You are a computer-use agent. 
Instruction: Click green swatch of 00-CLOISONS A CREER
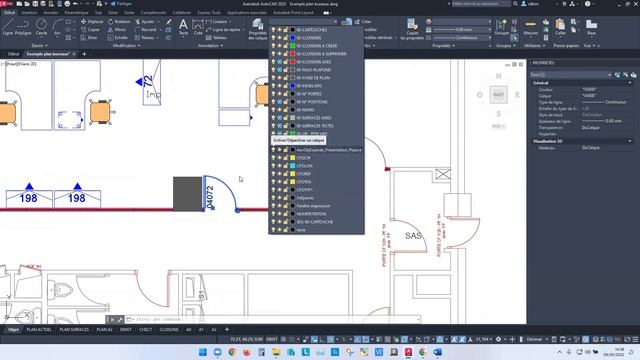(292, 46)
